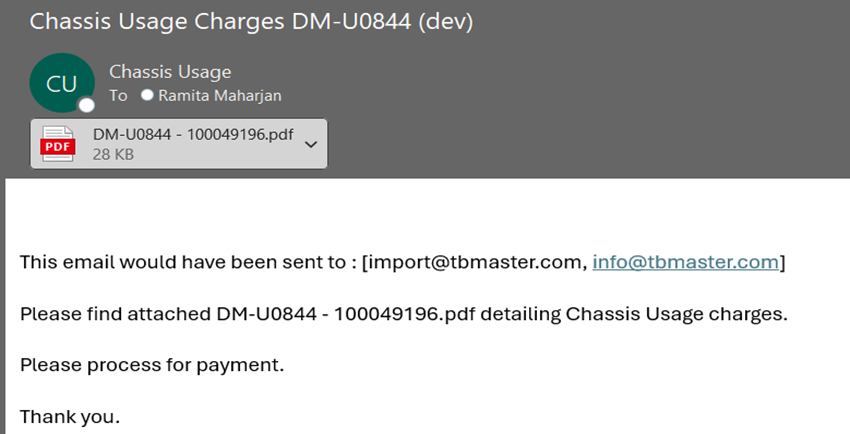Click the presence status dot on CU avatar
Viewport: 850px width, 434px height.
tap(86, 105)
